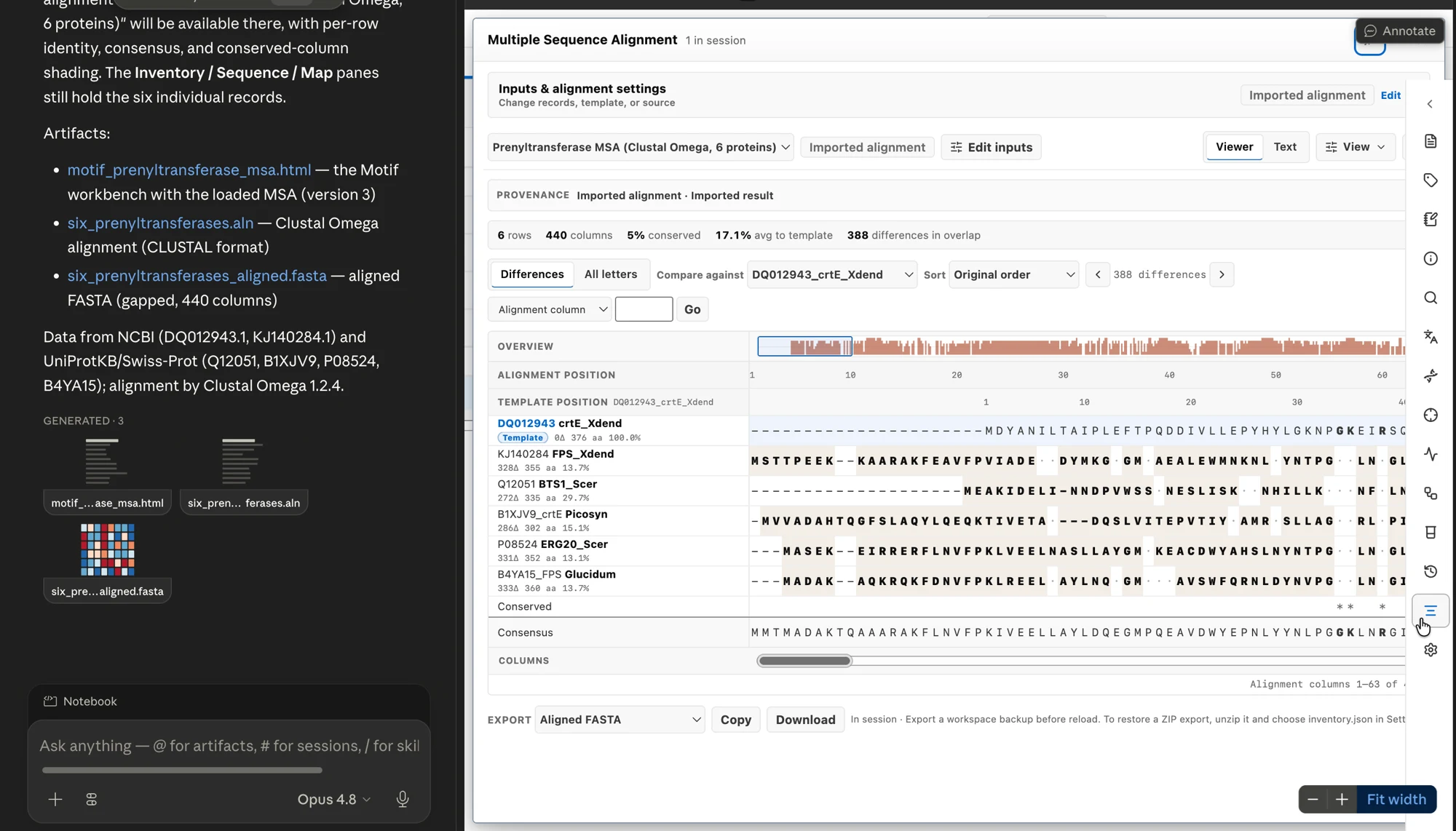
Task: Open the DNA strand icon in the sidebar
Action: click(1430, 376)
